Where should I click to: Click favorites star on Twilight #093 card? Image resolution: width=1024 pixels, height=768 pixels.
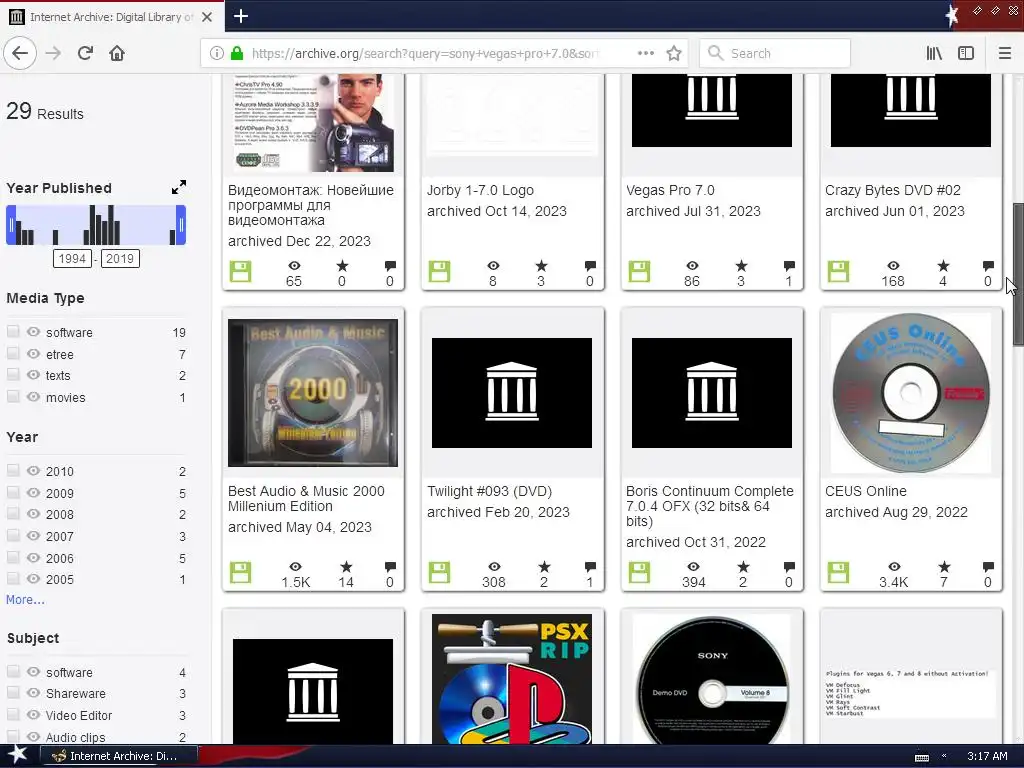tap(544, 567)
